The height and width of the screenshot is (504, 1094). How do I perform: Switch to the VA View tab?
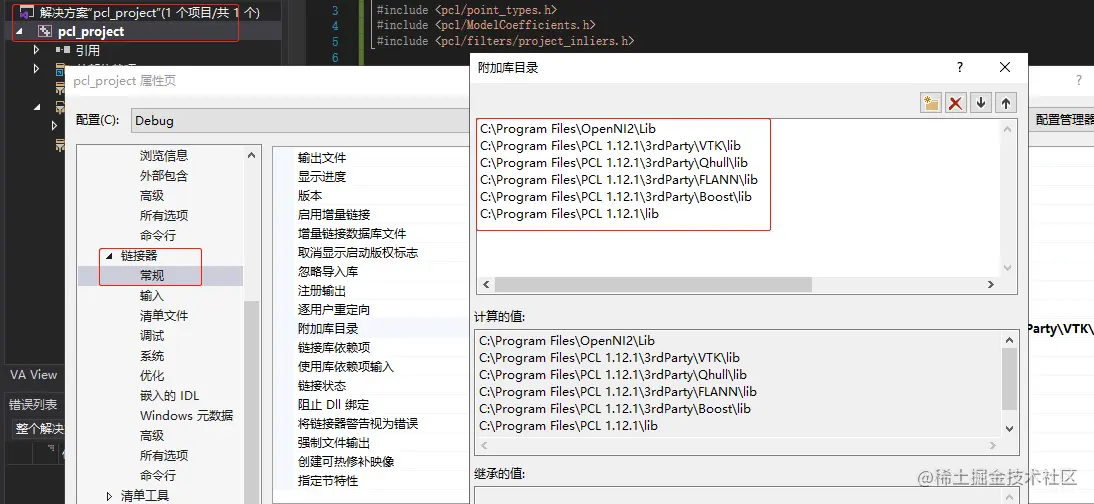[33, 375]
